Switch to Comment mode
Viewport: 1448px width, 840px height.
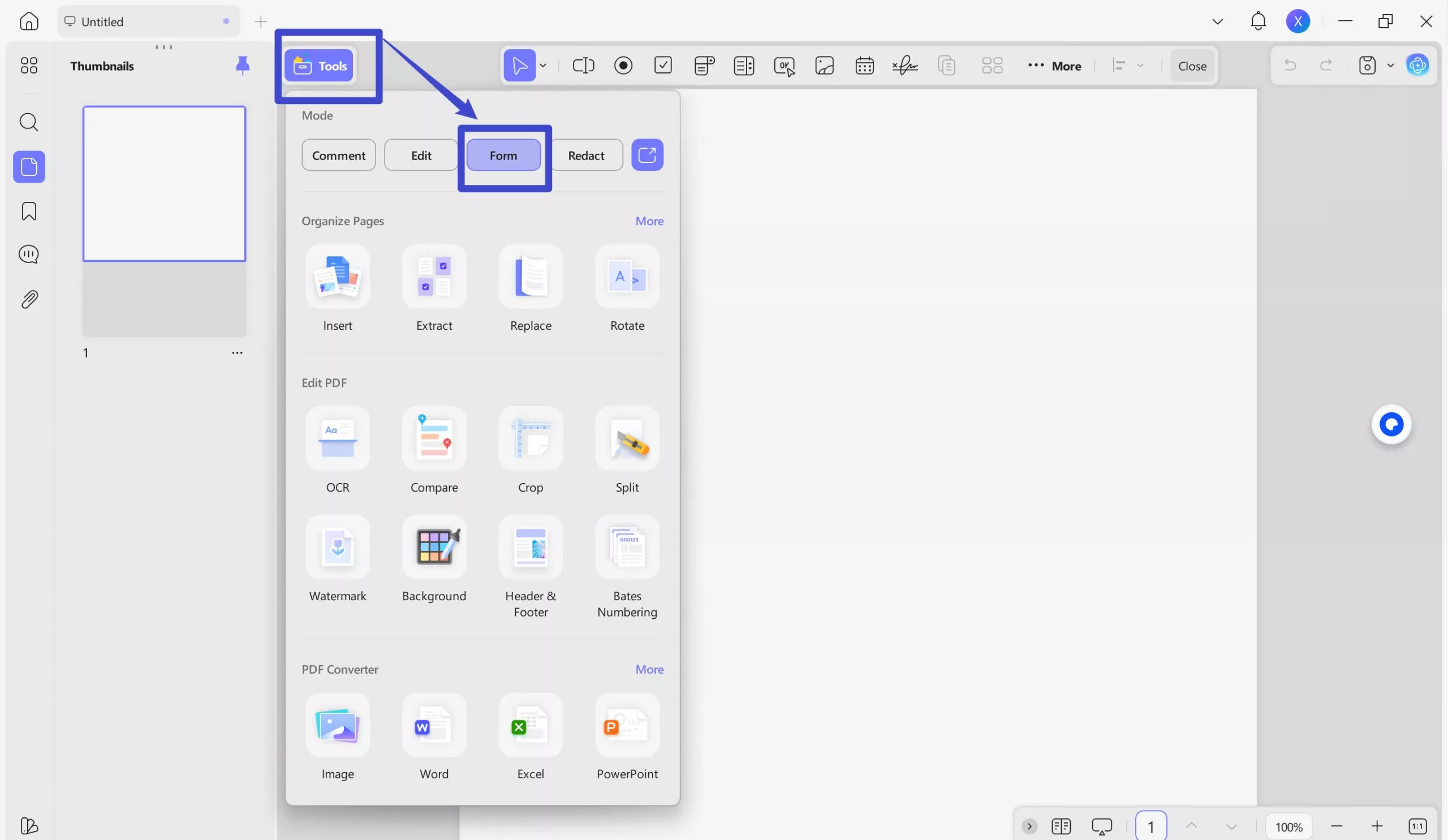338,154
